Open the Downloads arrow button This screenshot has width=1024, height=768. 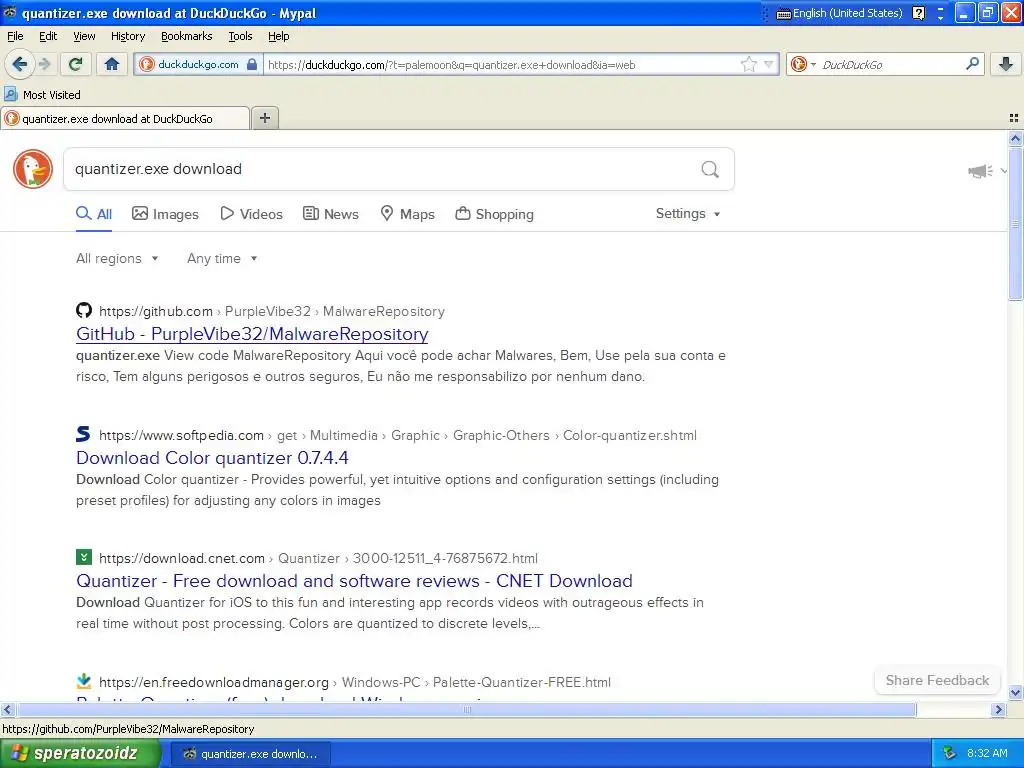coord(1006,64)
